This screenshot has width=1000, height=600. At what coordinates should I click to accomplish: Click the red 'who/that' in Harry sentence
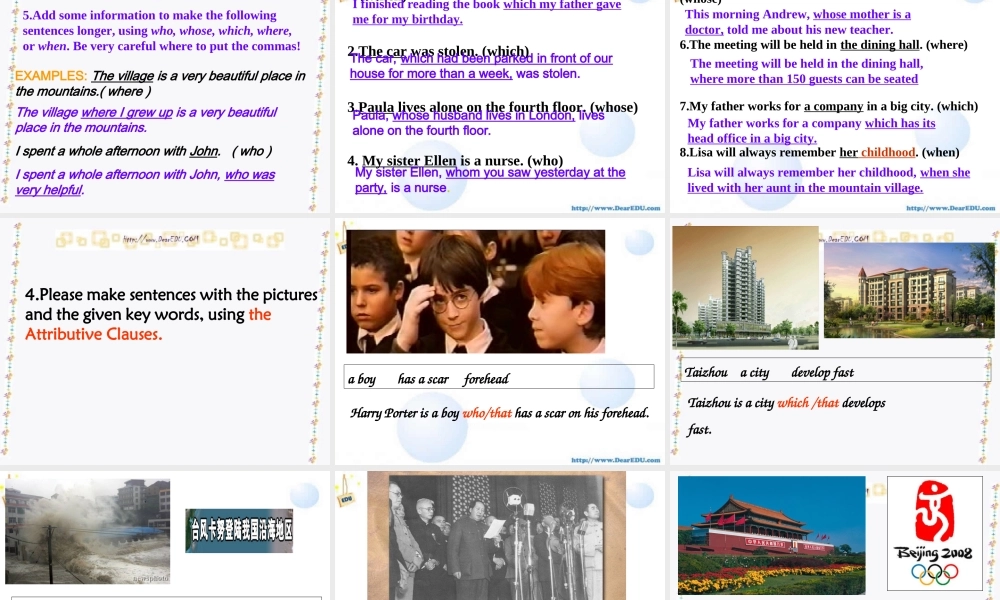[x=487, y=413]
